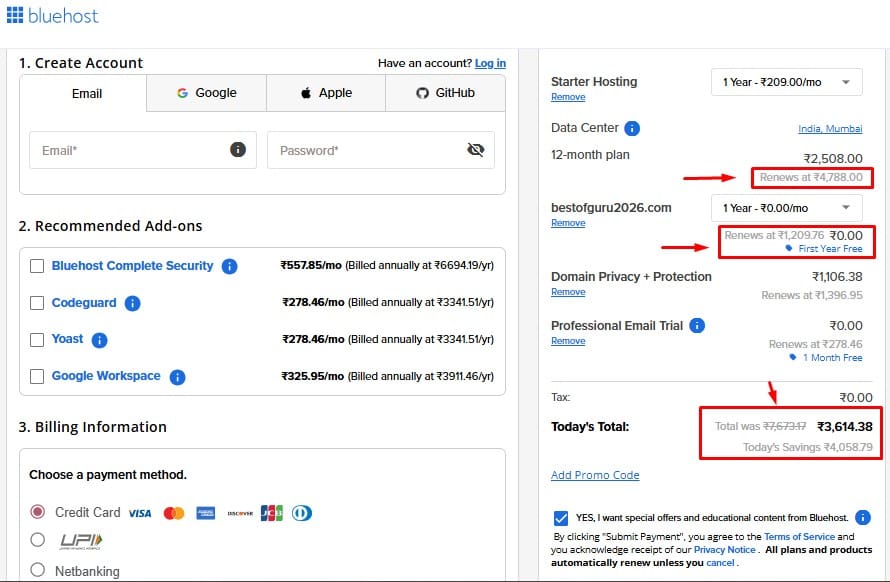Open bestofguru2026.com term dropdown
Screen dimensions: 890x582
pos(787,208)
